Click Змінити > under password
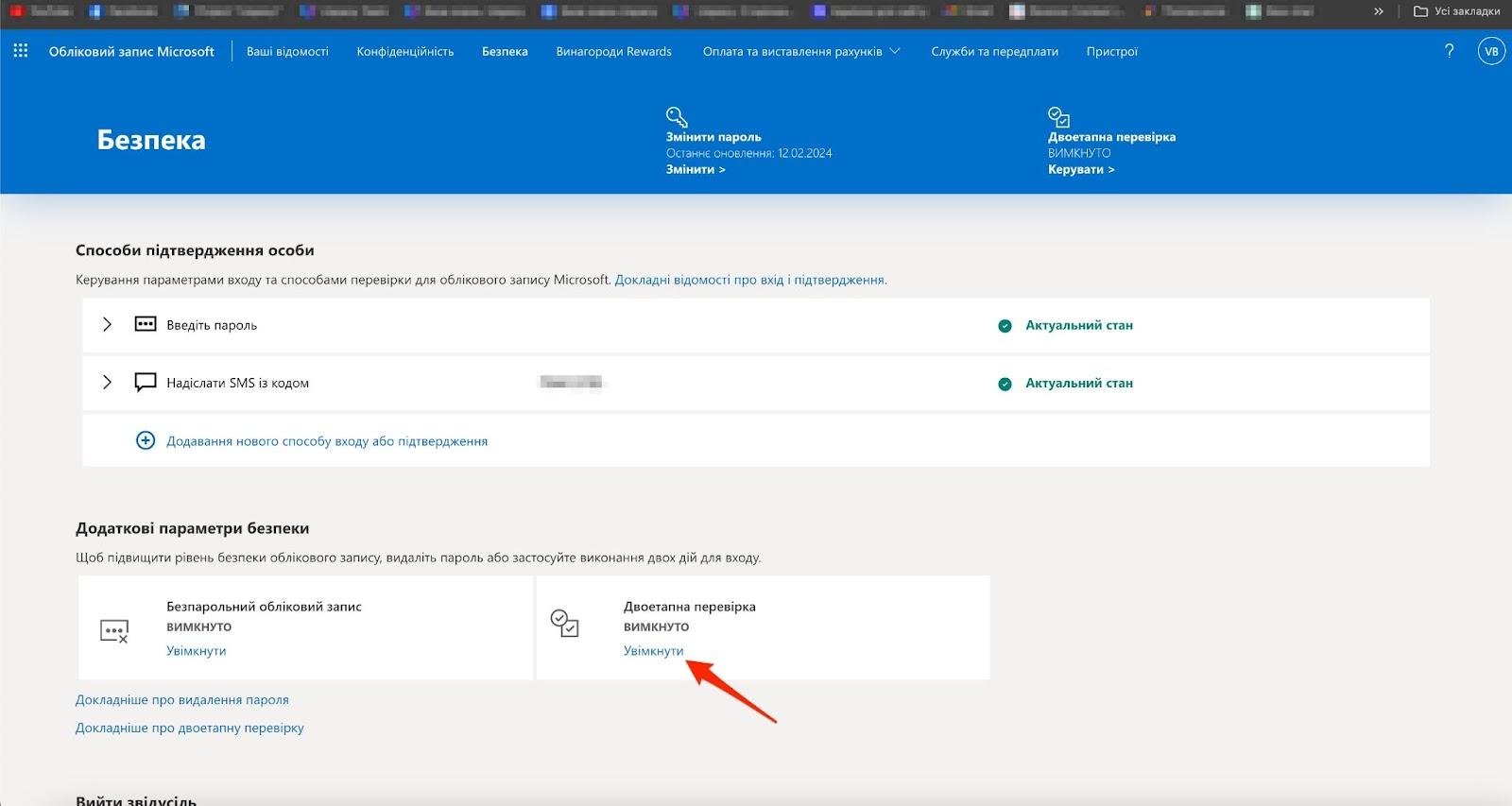Image resolution: width=1512 pixels, height=806 pixels. [696, 169]
